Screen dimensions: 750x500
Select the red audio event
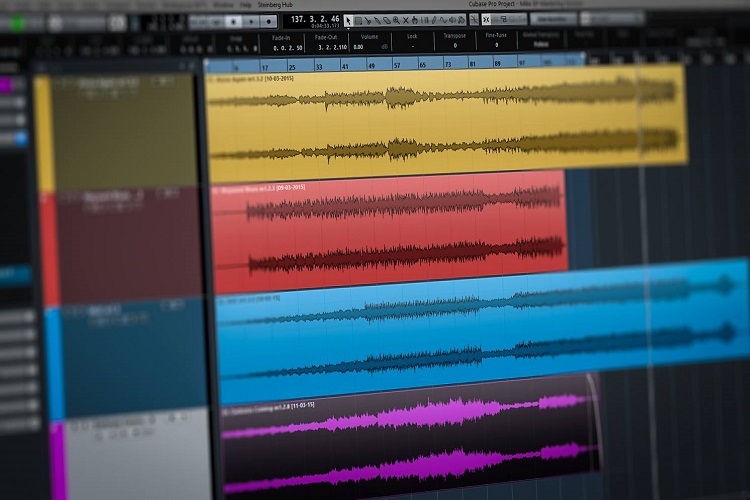[390, 232]
